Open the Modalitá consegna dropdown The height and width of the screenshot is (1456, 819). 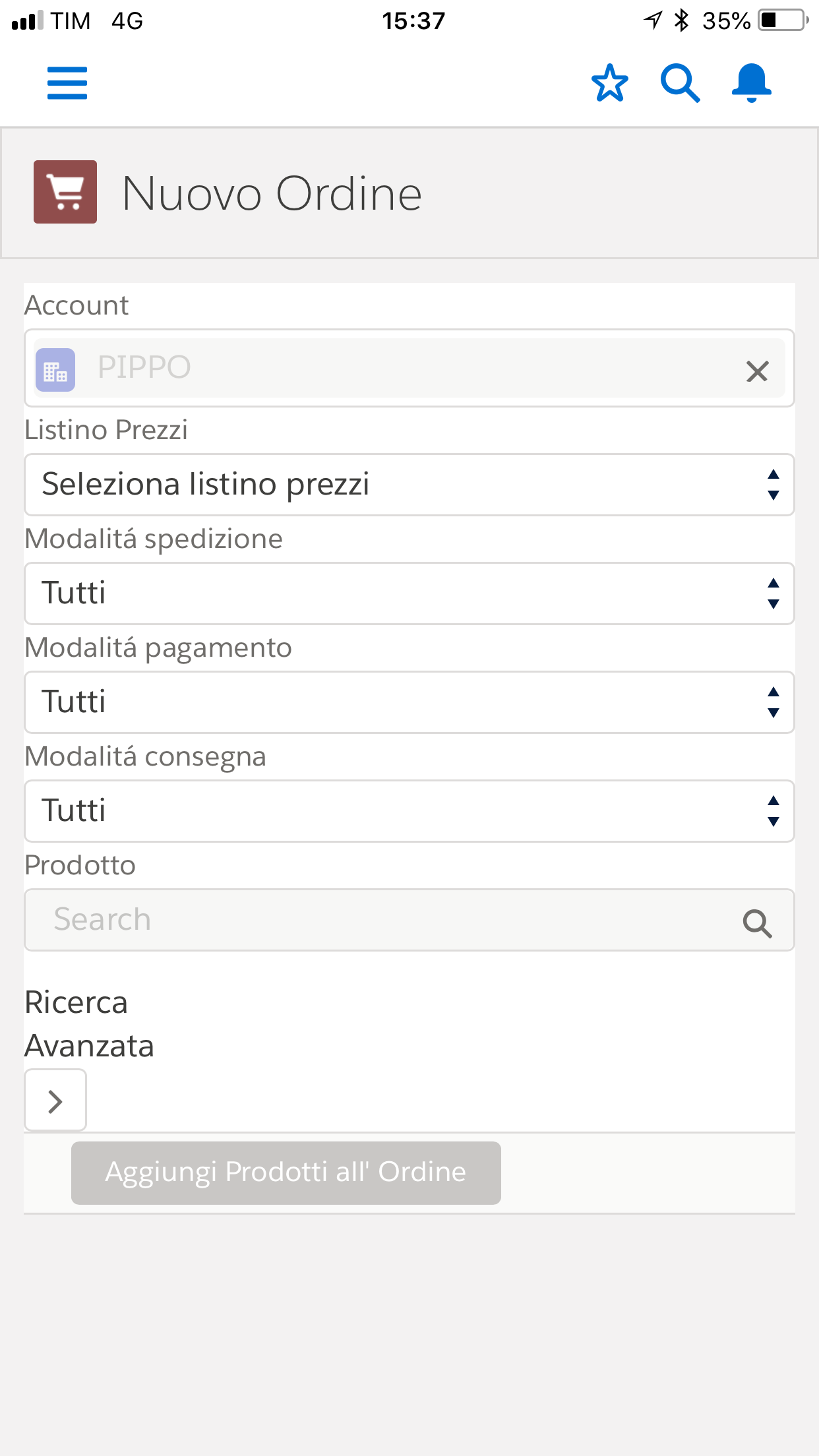coord(409,811)
